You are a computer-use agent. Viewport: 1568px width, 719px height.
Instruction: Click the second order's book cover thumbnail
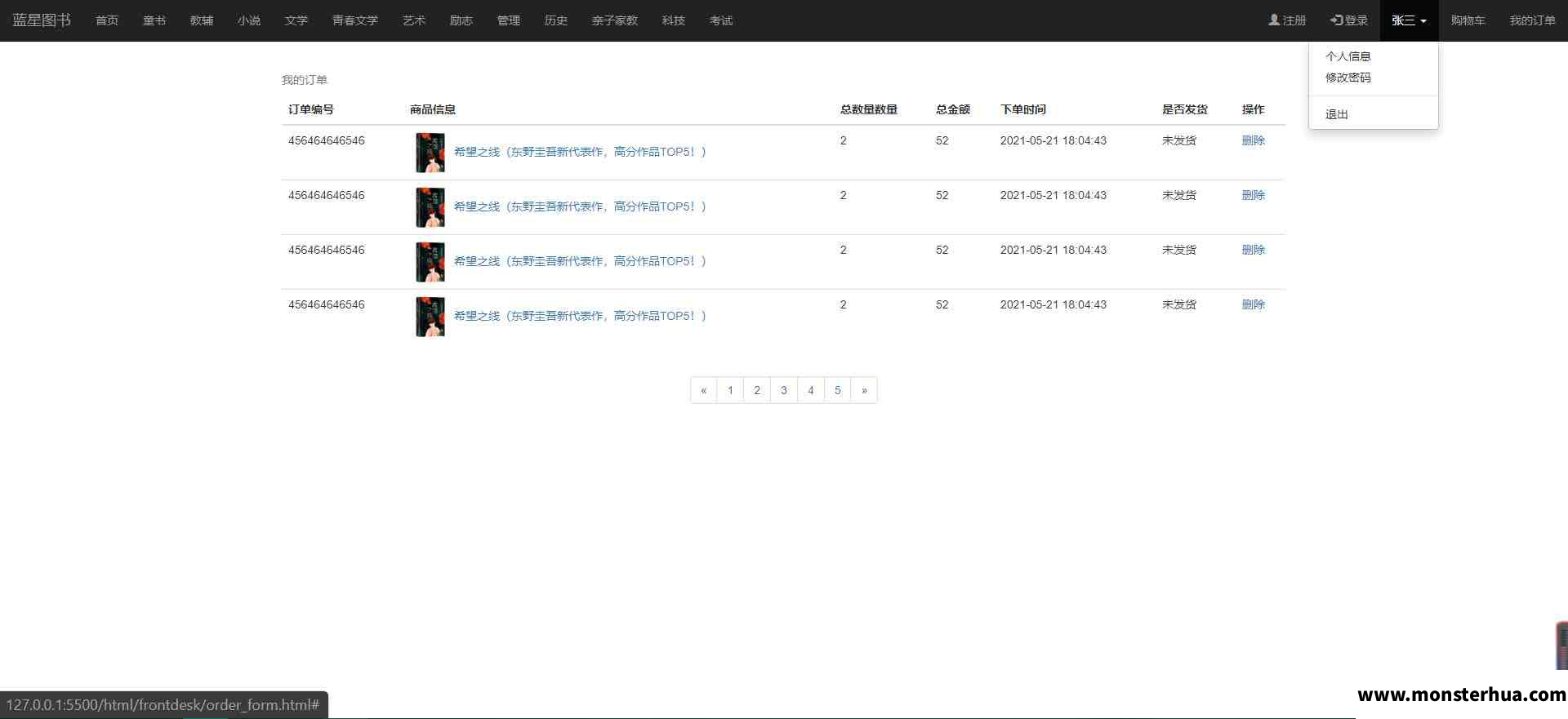pos(430,207)
